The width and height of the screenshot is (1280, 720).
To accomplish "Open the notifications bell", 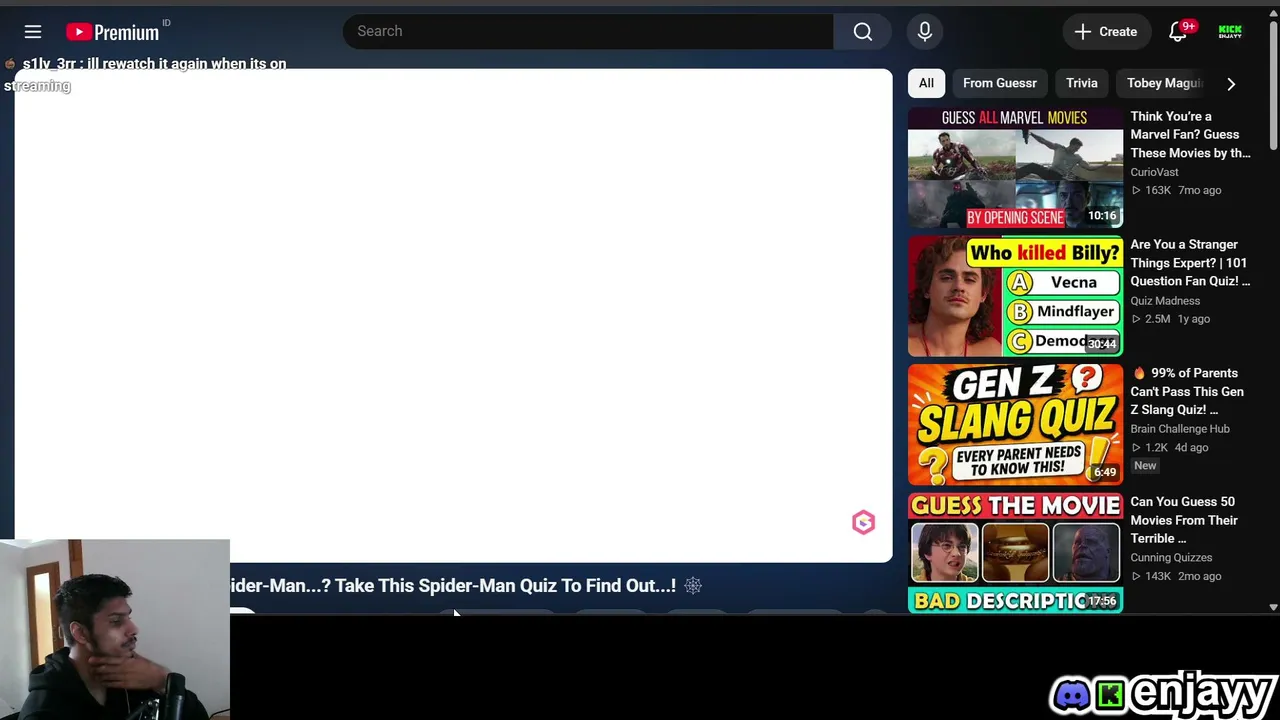I will tap(1178, 32).
